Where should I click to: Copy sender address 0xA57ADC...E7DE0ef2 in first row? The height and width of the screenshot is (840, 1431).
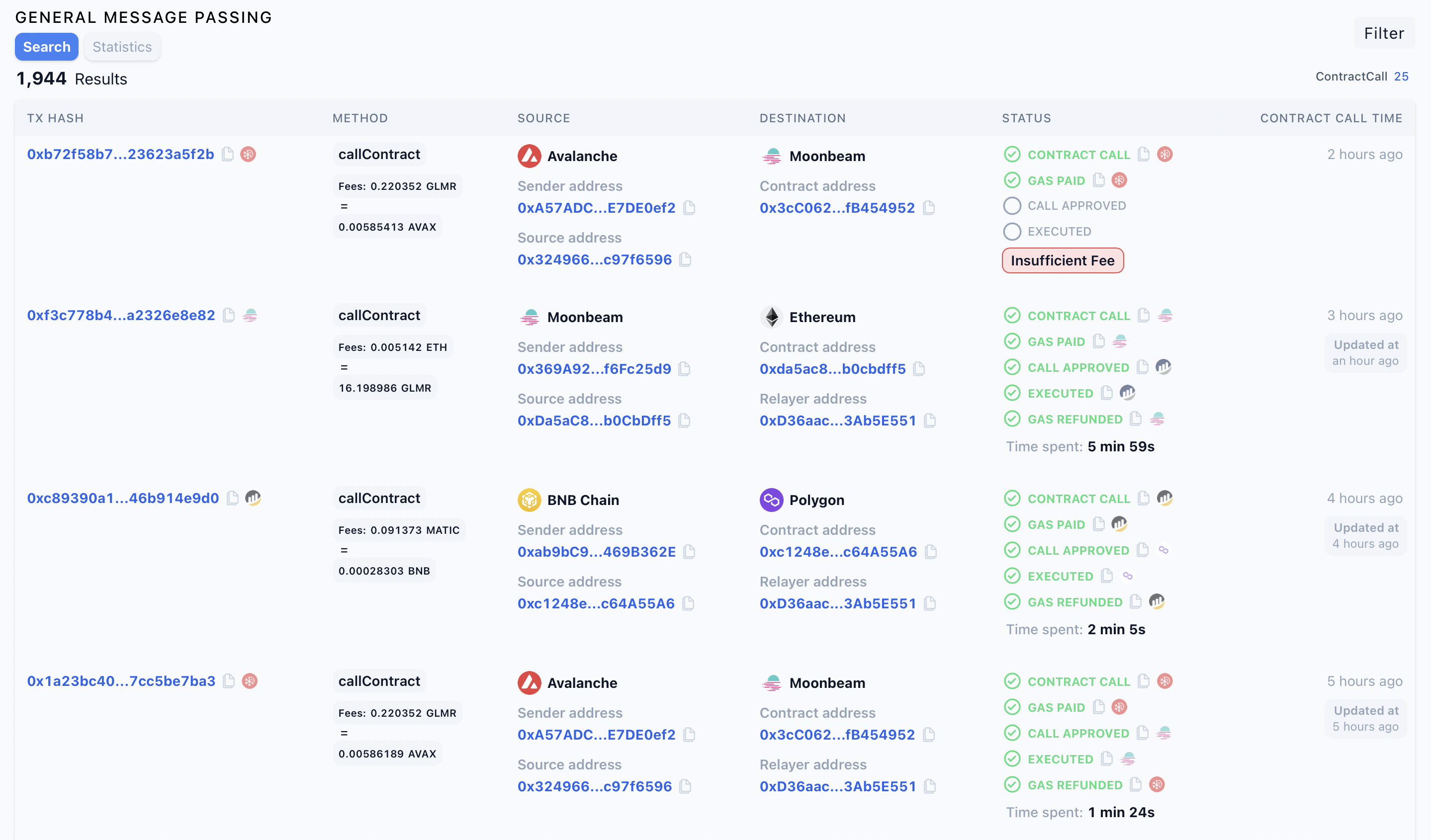[689, 208]
